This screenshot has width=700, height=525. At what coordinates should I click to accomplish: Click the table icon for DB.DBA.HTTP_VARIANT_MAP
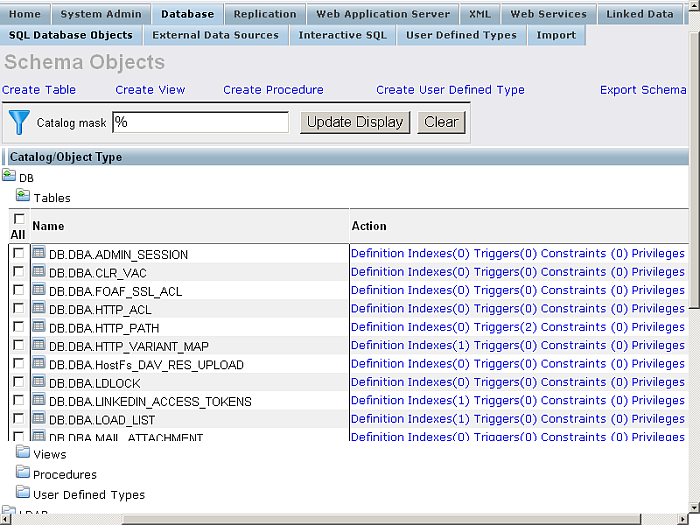pyautogui.click(x=39, y=345)
